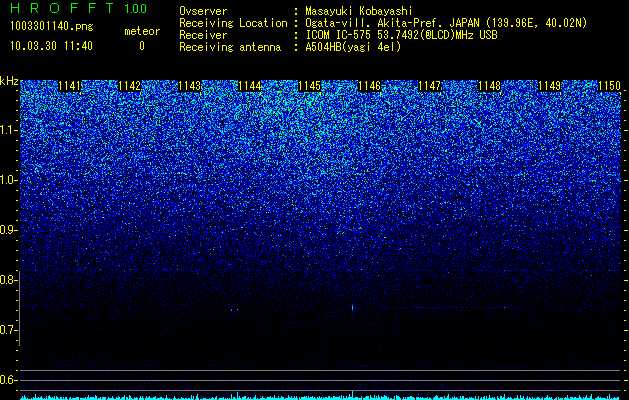Screen dimensions: 629x400
Task: Click the 1143 time marker
Action: pos(189,86)
